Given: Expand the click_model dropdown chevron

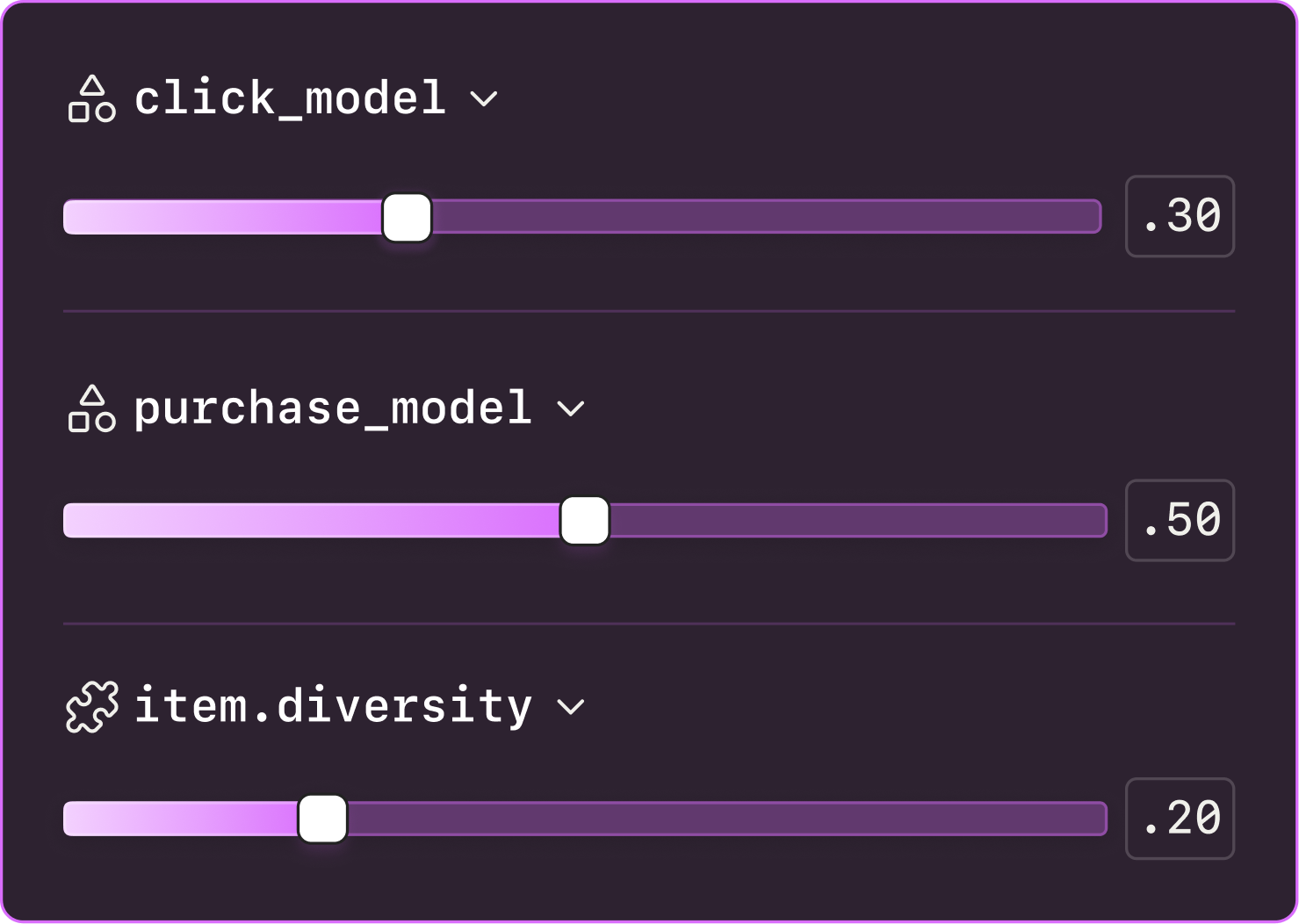Looking at the screenshot, I should coord(484,98).
